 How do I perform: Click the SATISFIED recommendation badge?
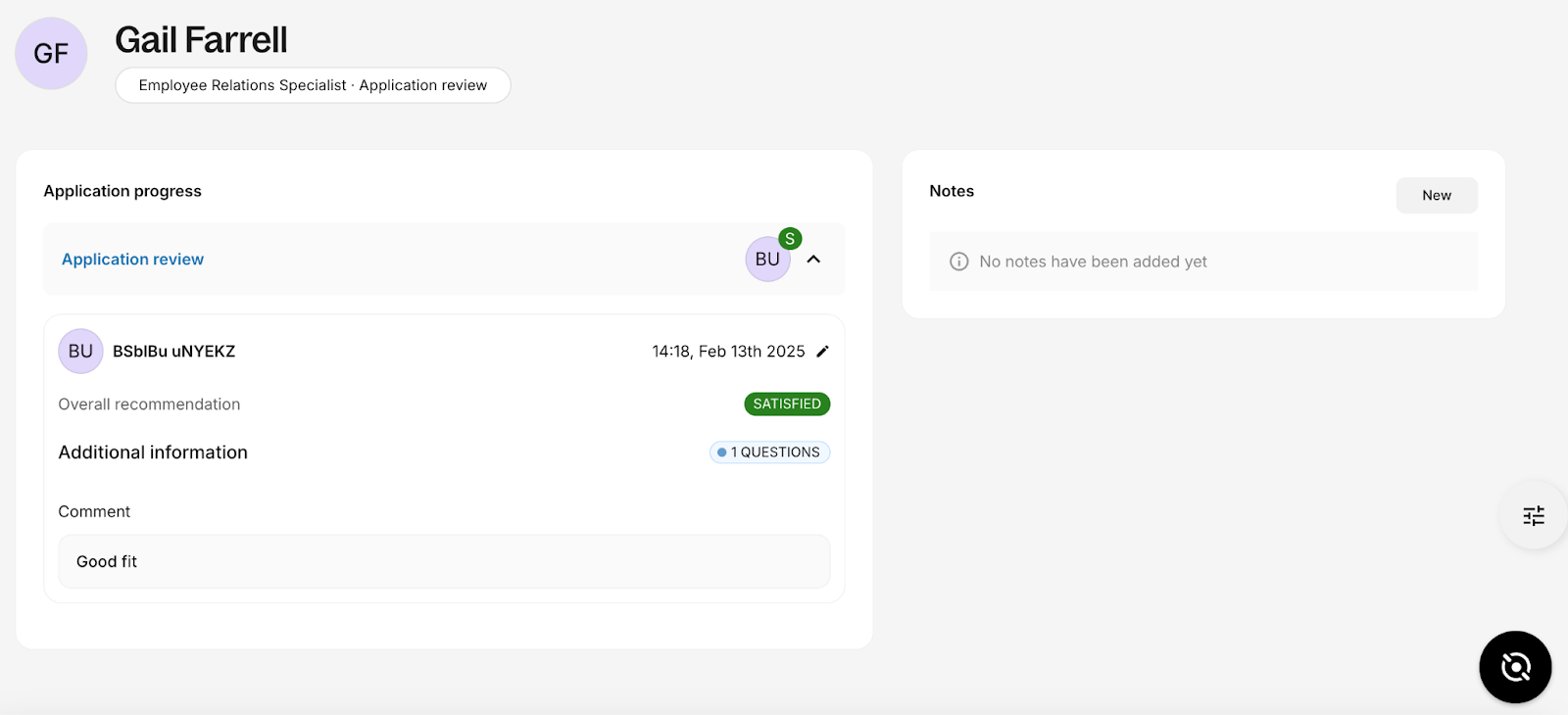click(787, 404)
